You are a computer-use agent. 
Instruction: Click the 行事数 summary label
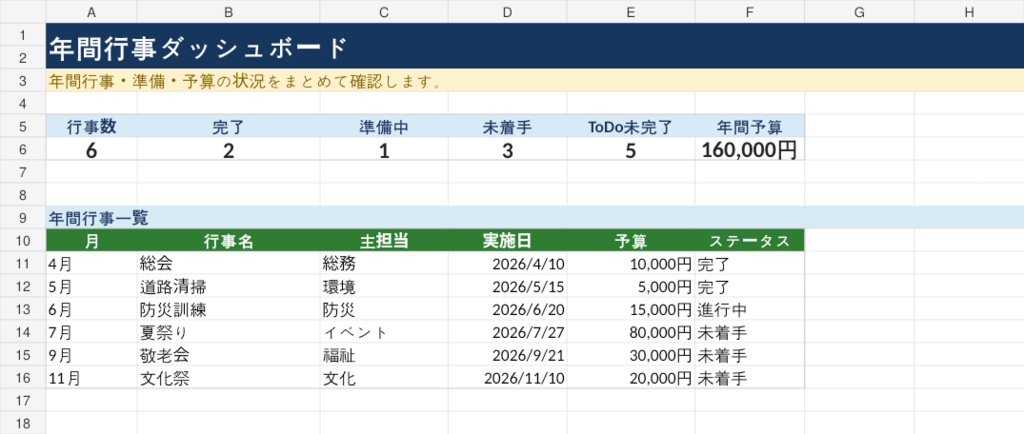point(91,127)
